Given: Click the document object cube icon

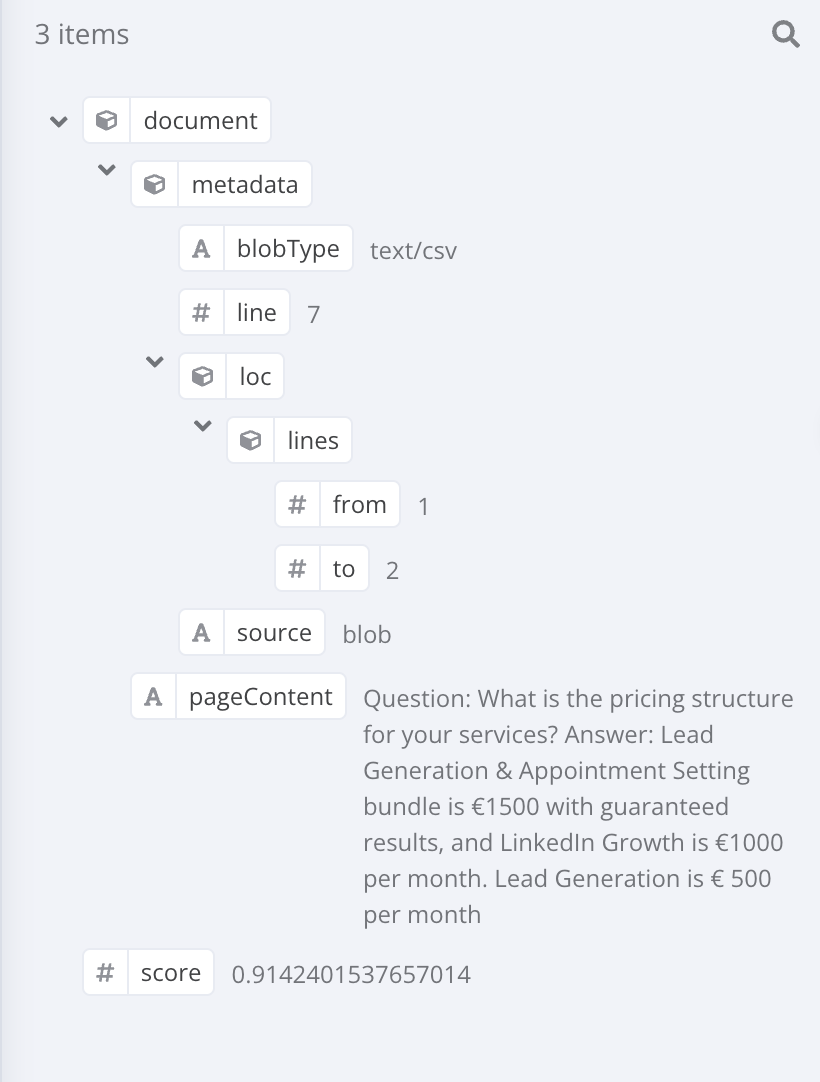Looking at the screenshot, I should (107, 121).
